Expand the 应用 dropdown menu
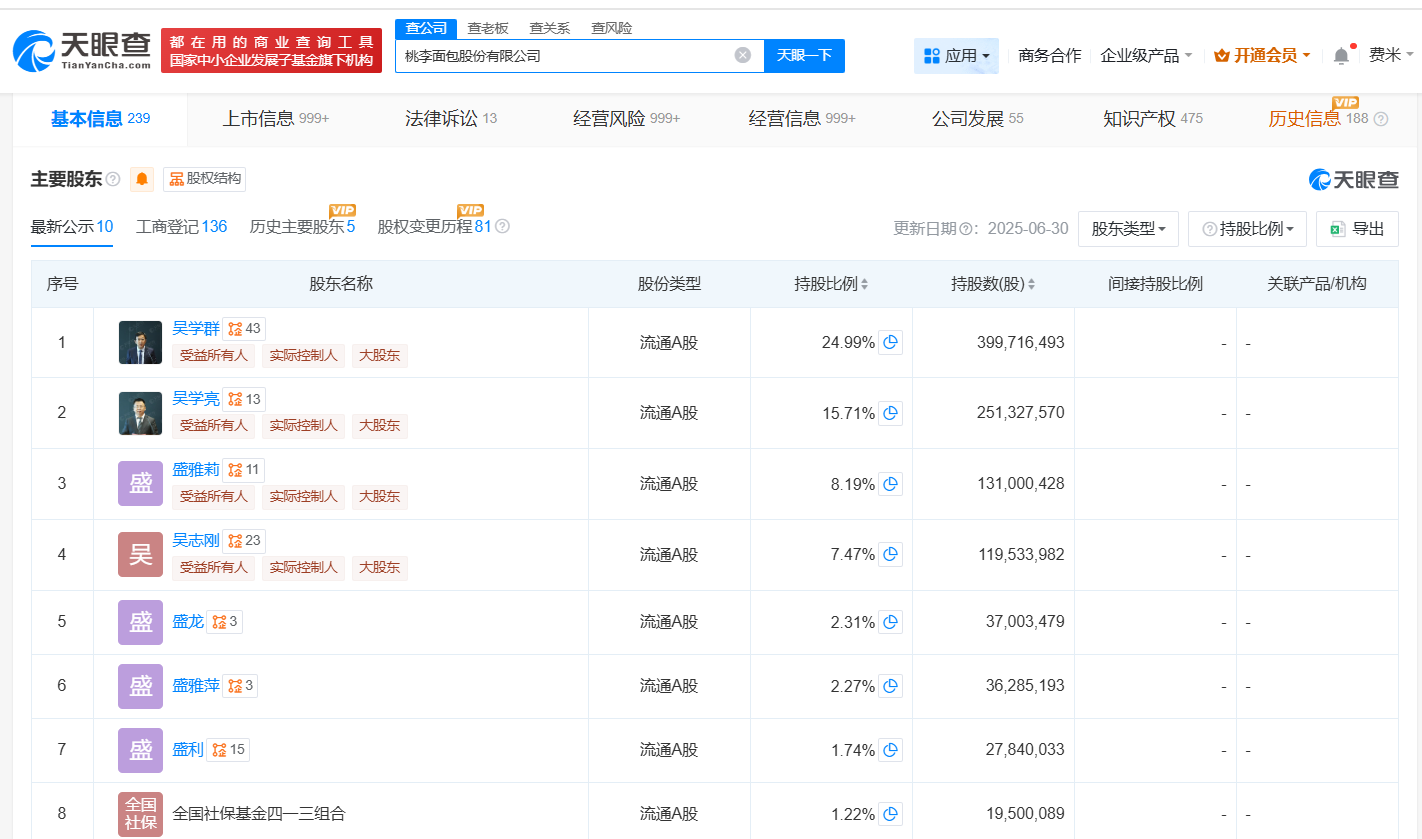The height and width of the screenshot is (839, 1422). coord(956,55)
